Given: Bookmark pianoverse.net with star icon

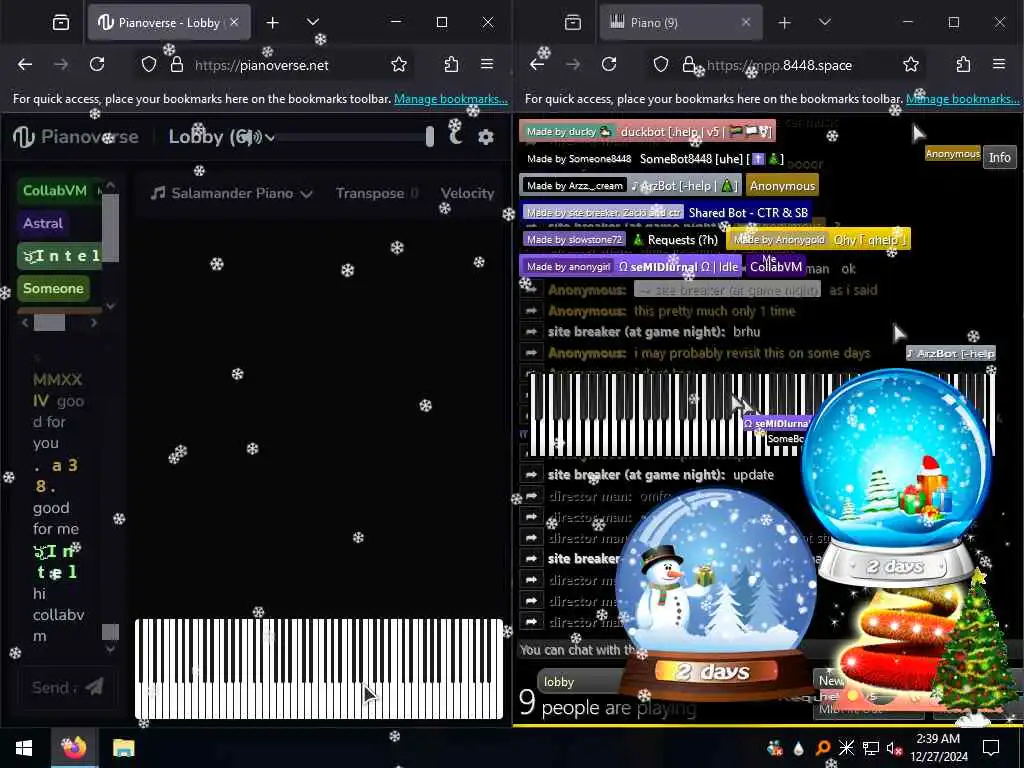Looking at the screenshot, I should (399, 65).
